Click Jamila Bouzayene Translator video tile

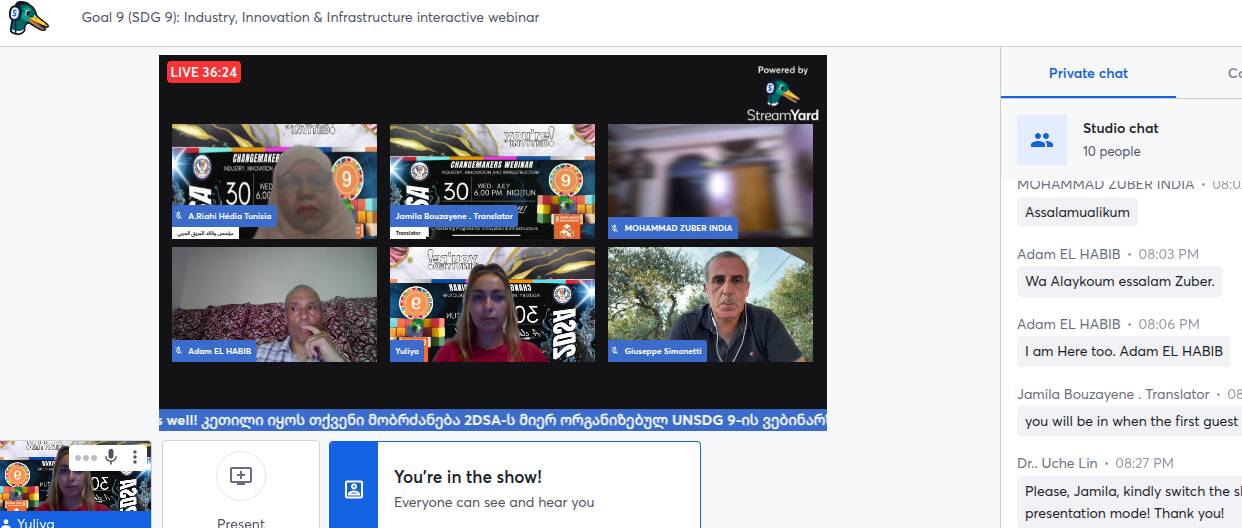pos(492,181)
